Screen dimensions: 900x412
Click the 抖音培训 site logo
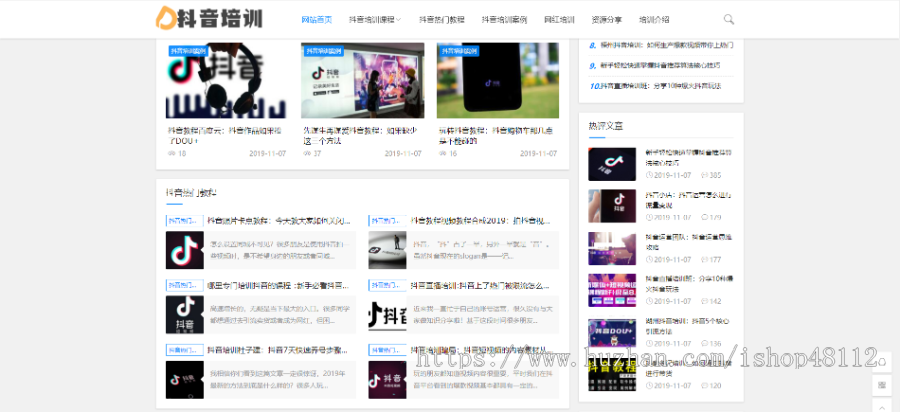[209, 18]
